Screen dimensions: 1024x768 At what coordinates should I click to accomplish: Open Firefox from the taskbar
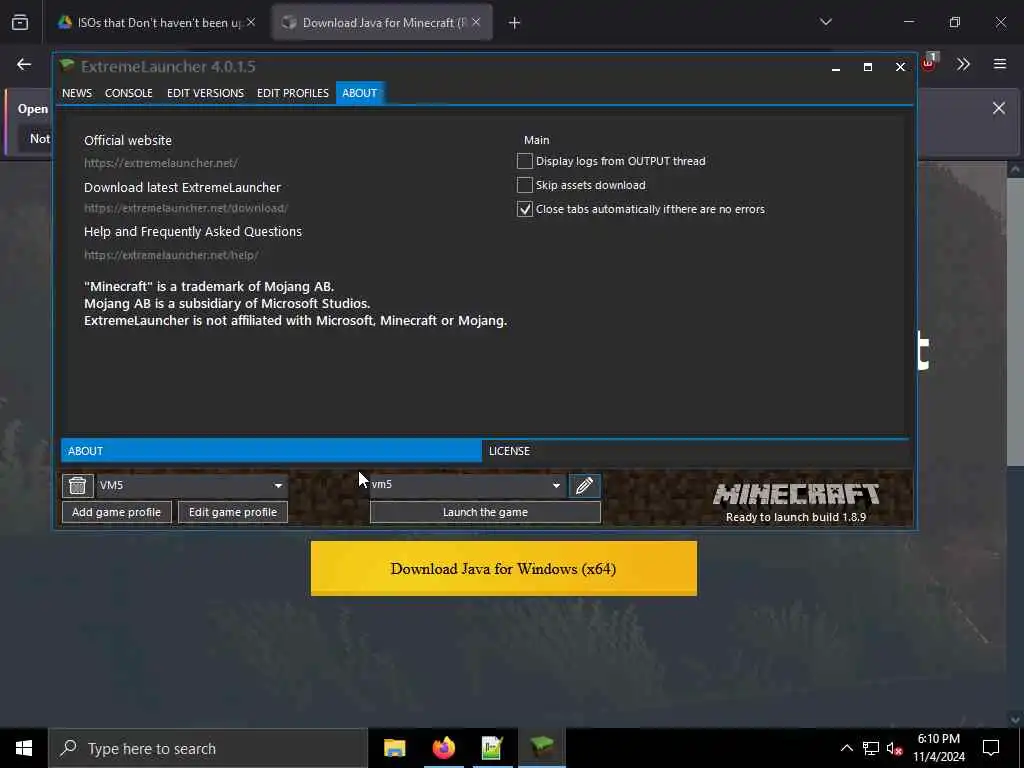pos(443,748)
